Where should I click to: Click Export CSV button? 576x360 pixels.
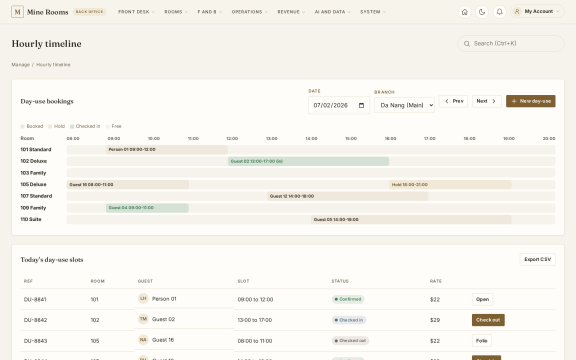coord(537,259)
